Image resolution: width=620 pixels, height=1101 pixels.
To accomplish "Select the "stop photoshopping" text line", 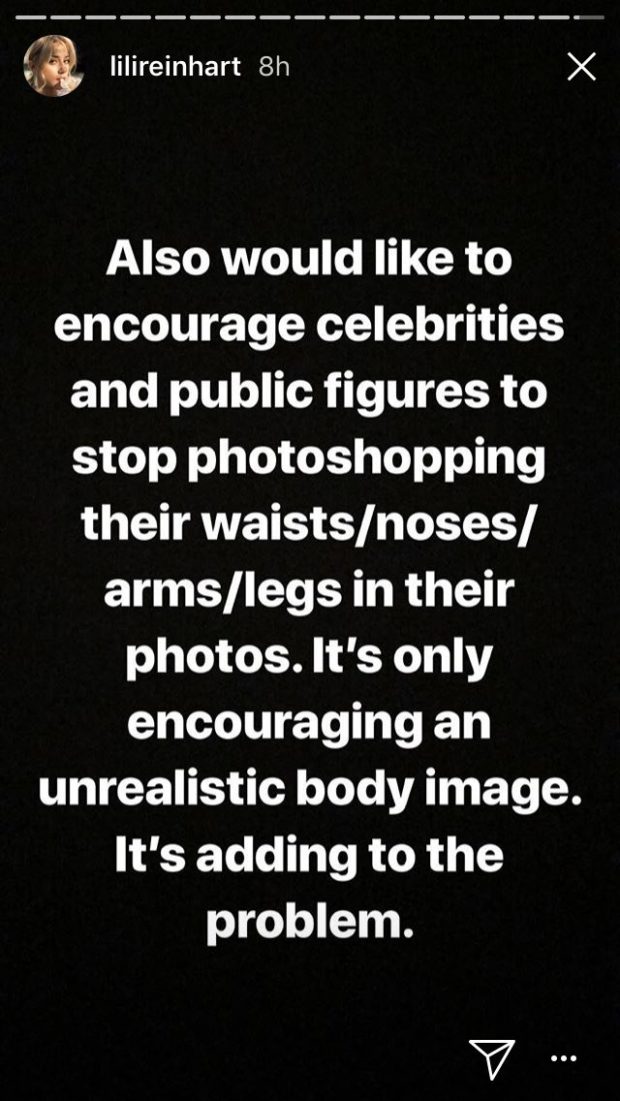I will tap(309, 459).
